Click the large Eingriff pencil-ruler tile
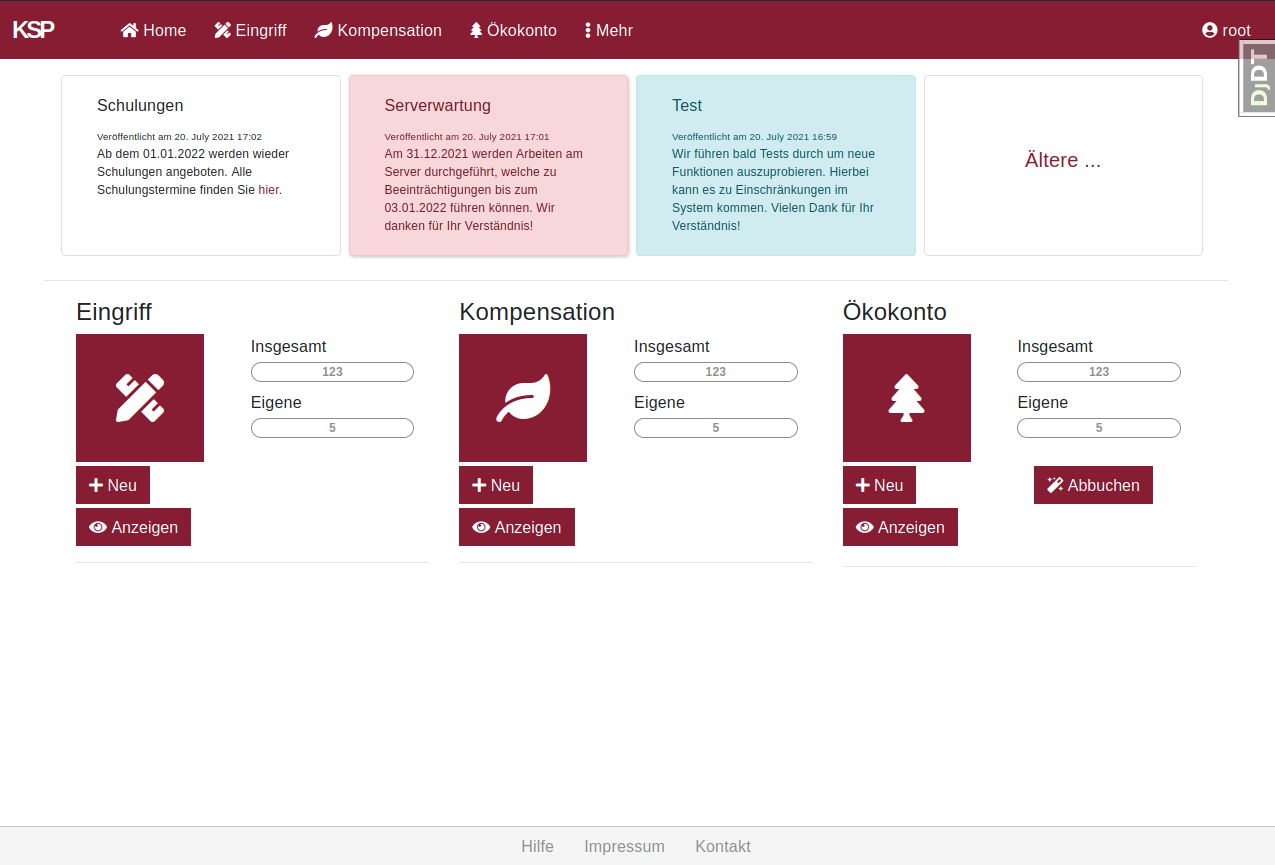The height and width of the screenshot is (865, 1275). pyautogui.click(x=140, y=398)
